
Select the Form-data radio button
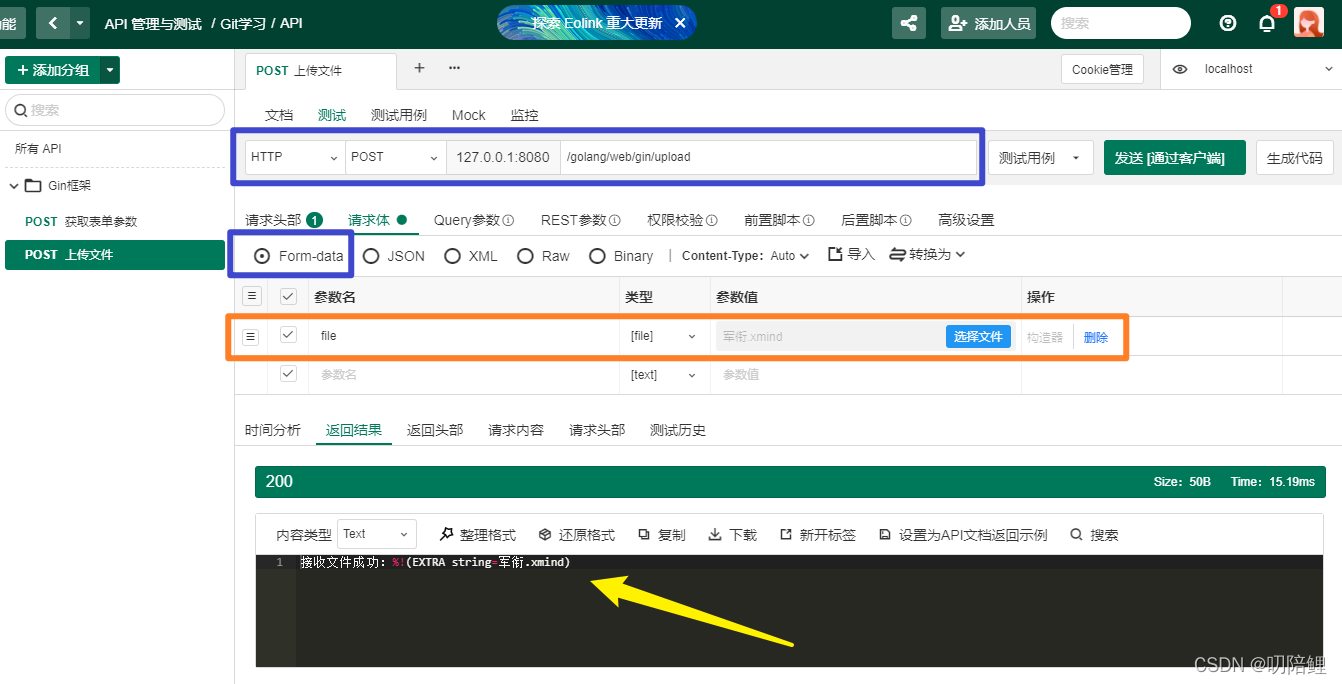[x=262, y=256]
